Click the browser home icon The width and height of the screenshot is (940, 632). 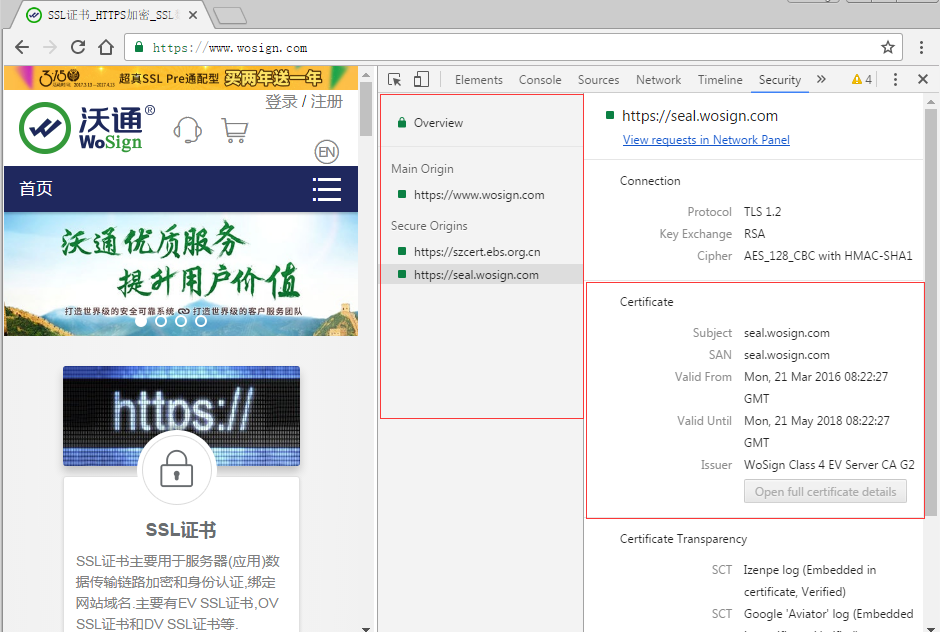106,47
